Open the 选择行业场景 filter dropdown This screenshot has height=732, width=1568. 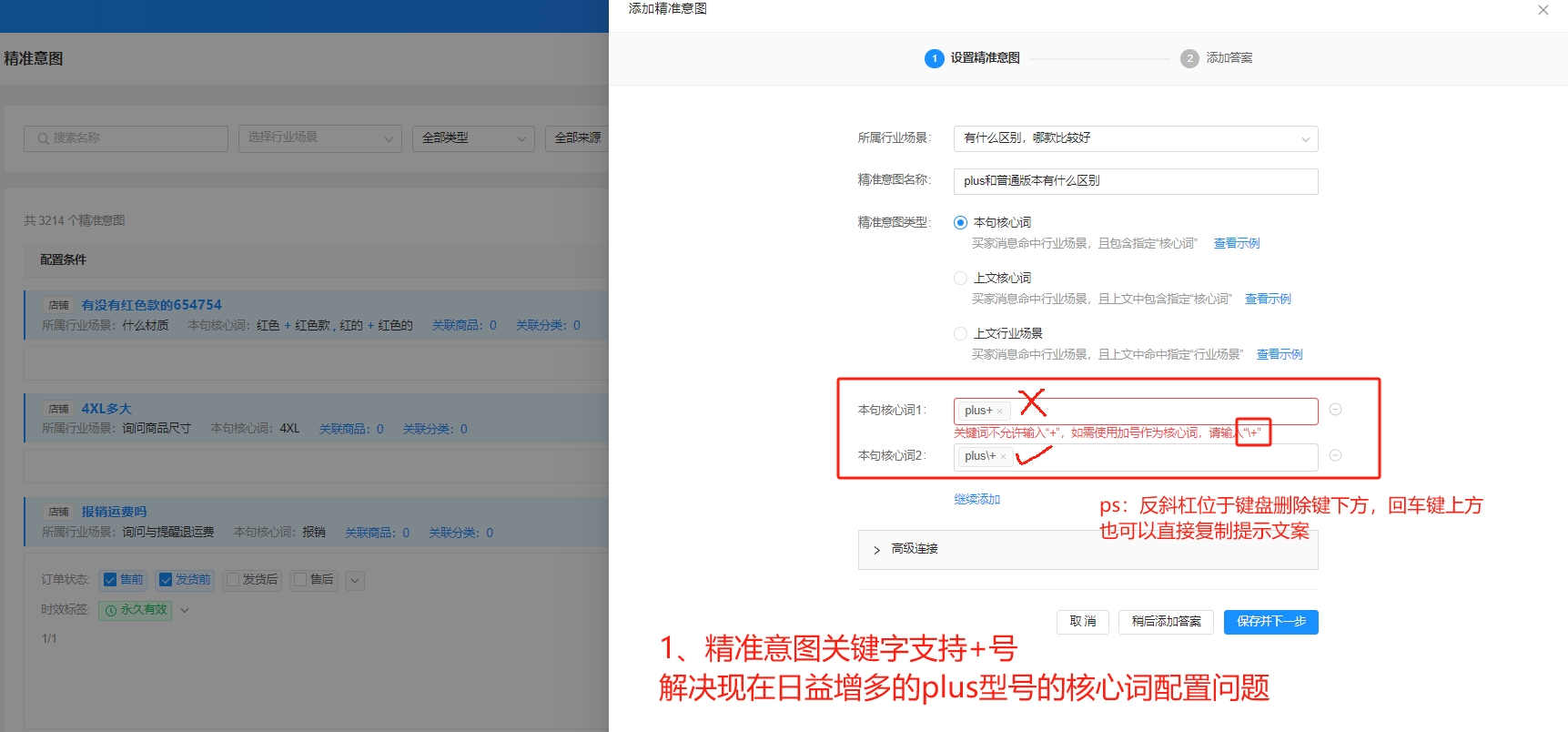click(x=319, y=138)
